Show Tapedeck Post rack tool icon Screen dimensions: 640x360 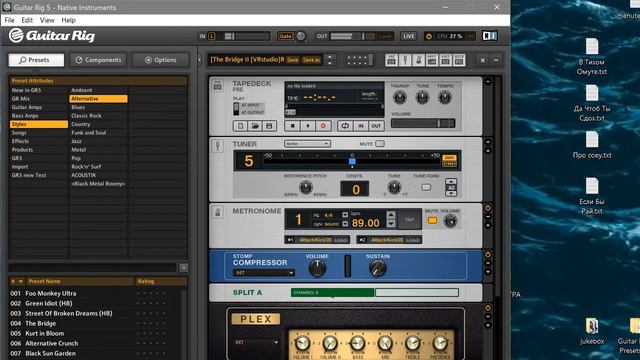click(445, 60)
